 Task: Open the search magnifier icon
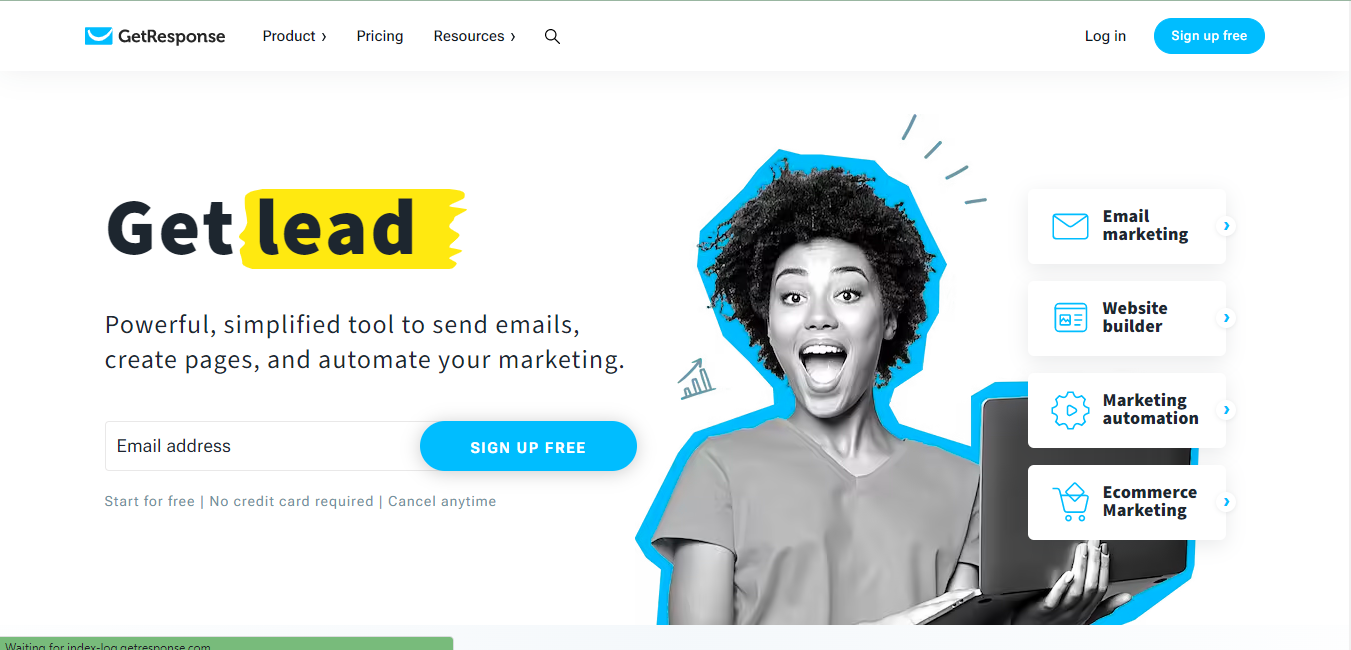552,36
